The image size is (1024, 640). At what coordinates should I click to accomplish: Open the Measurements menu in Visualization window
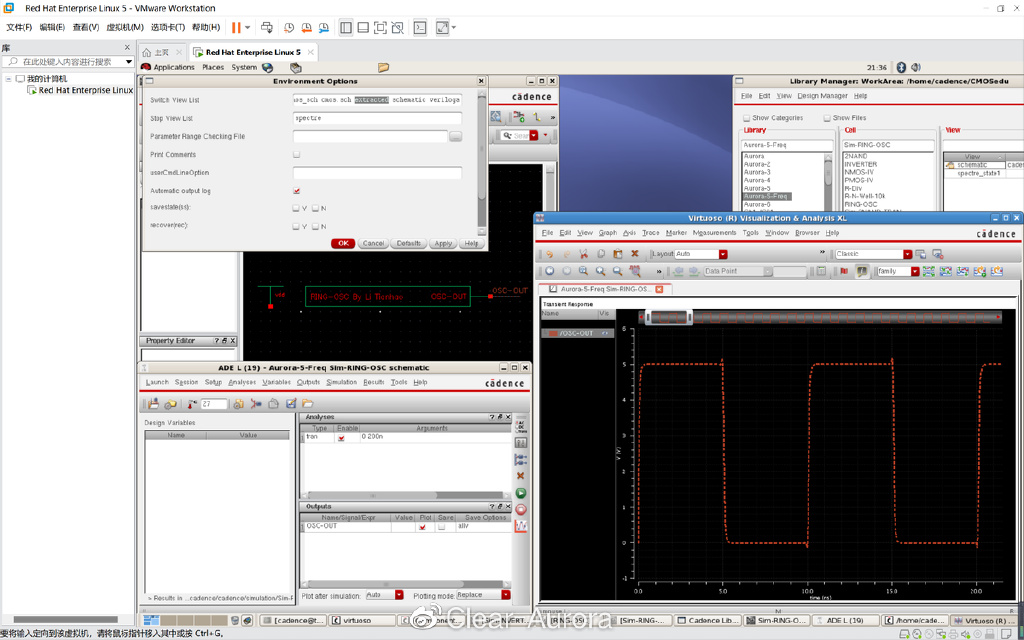(714, 232)
